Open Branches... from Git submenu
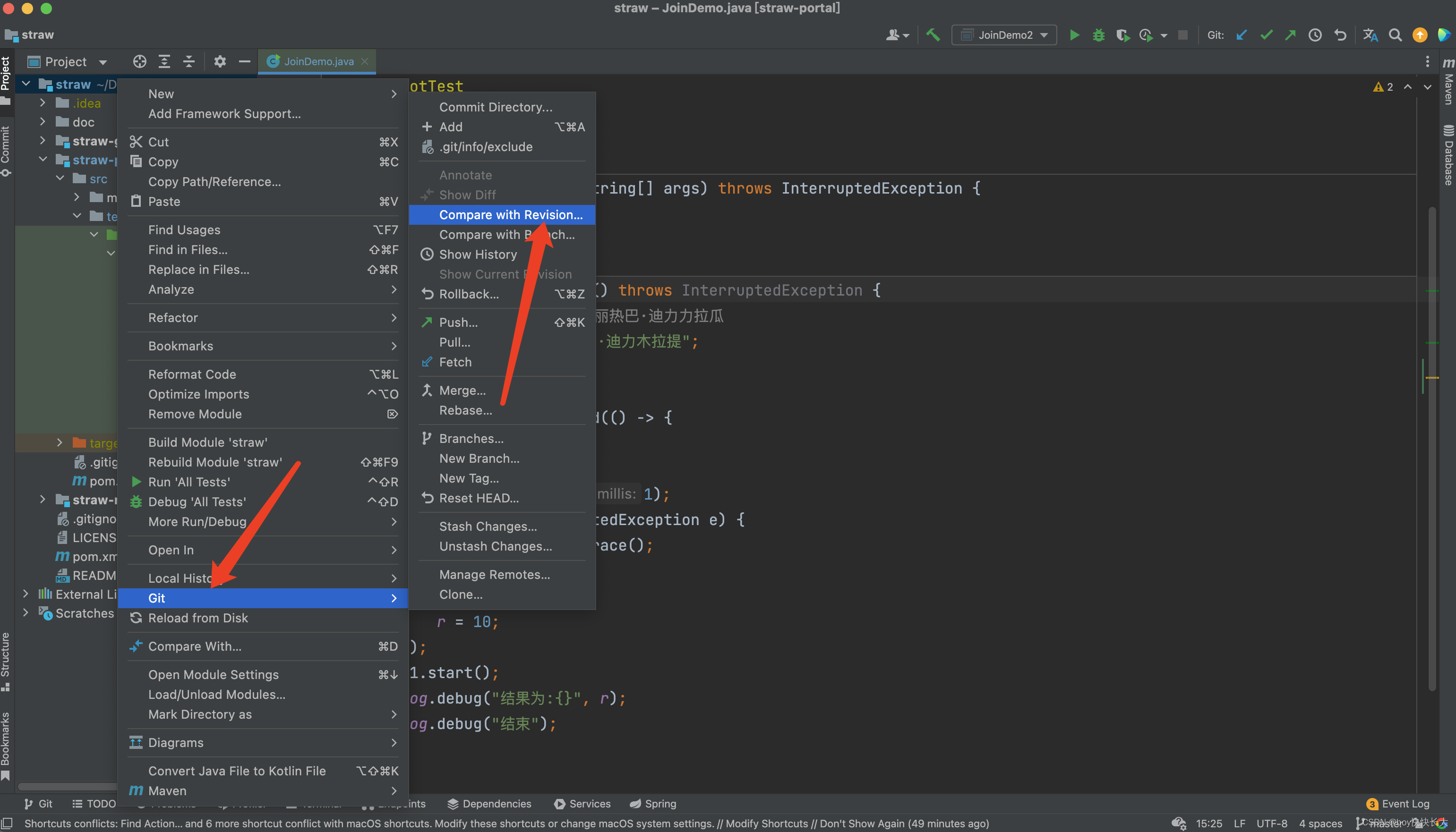The width and height of the screenshot is (1456, 832). (502, 438)
